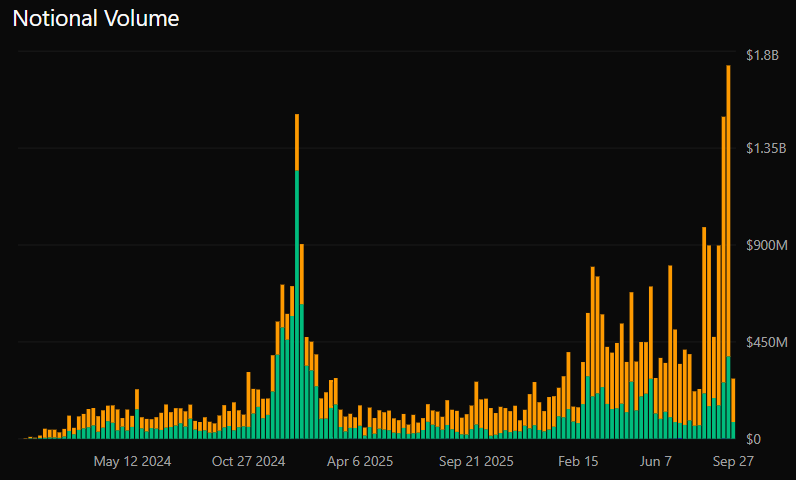Select the $450M y-axis label
This screenshot has width=796, height=480.
767,342
